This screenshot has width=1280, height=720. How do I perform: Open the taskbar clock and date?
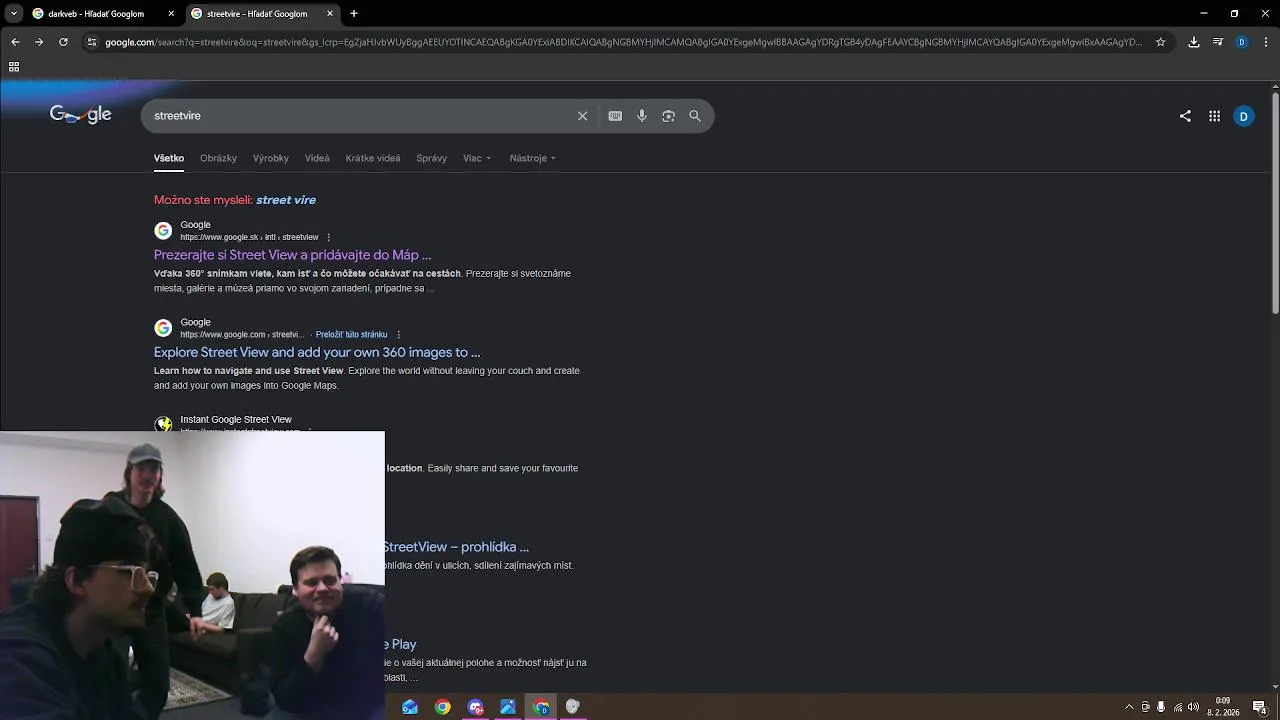1225,707
